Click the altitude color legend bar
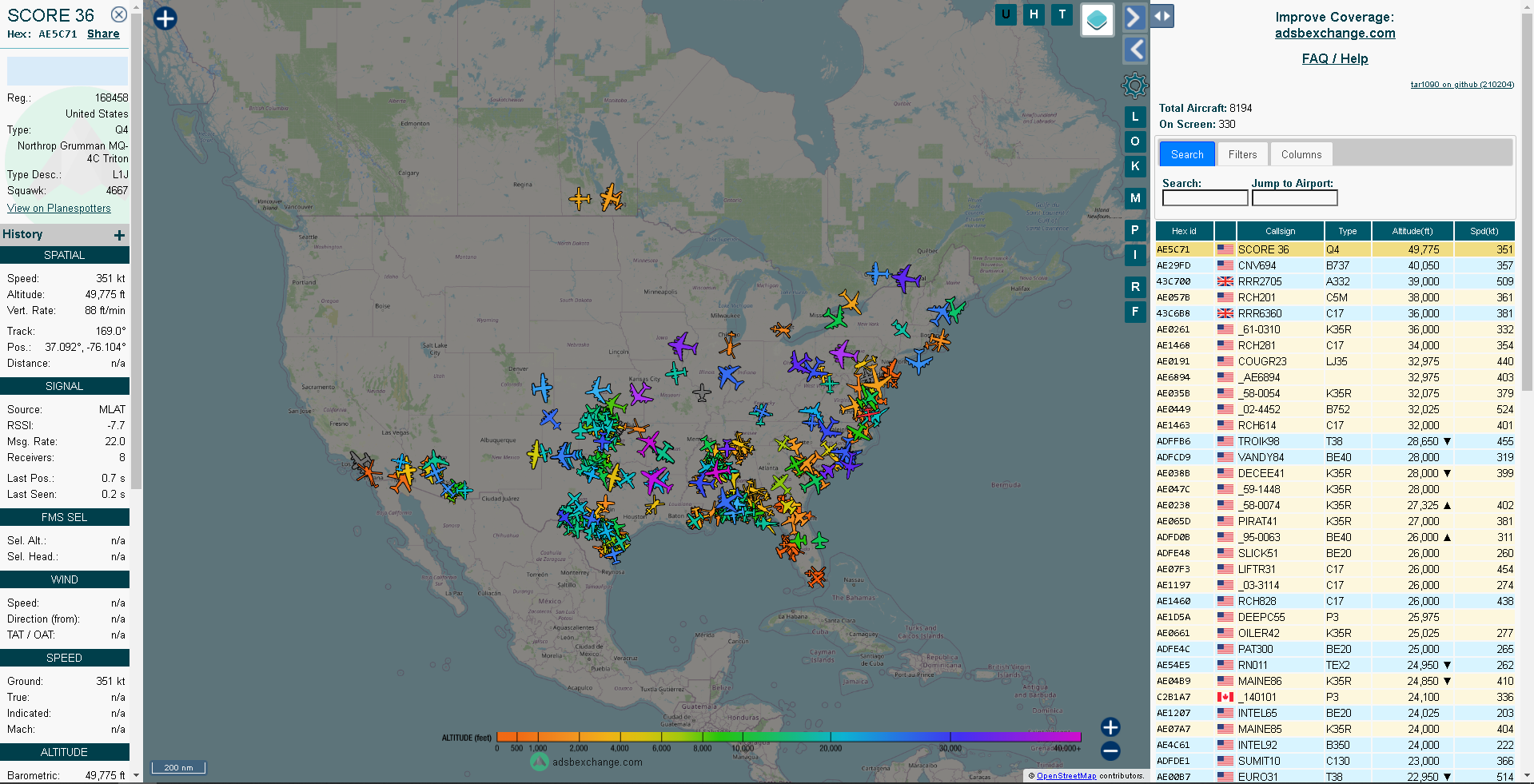 [x=788, y=737]
